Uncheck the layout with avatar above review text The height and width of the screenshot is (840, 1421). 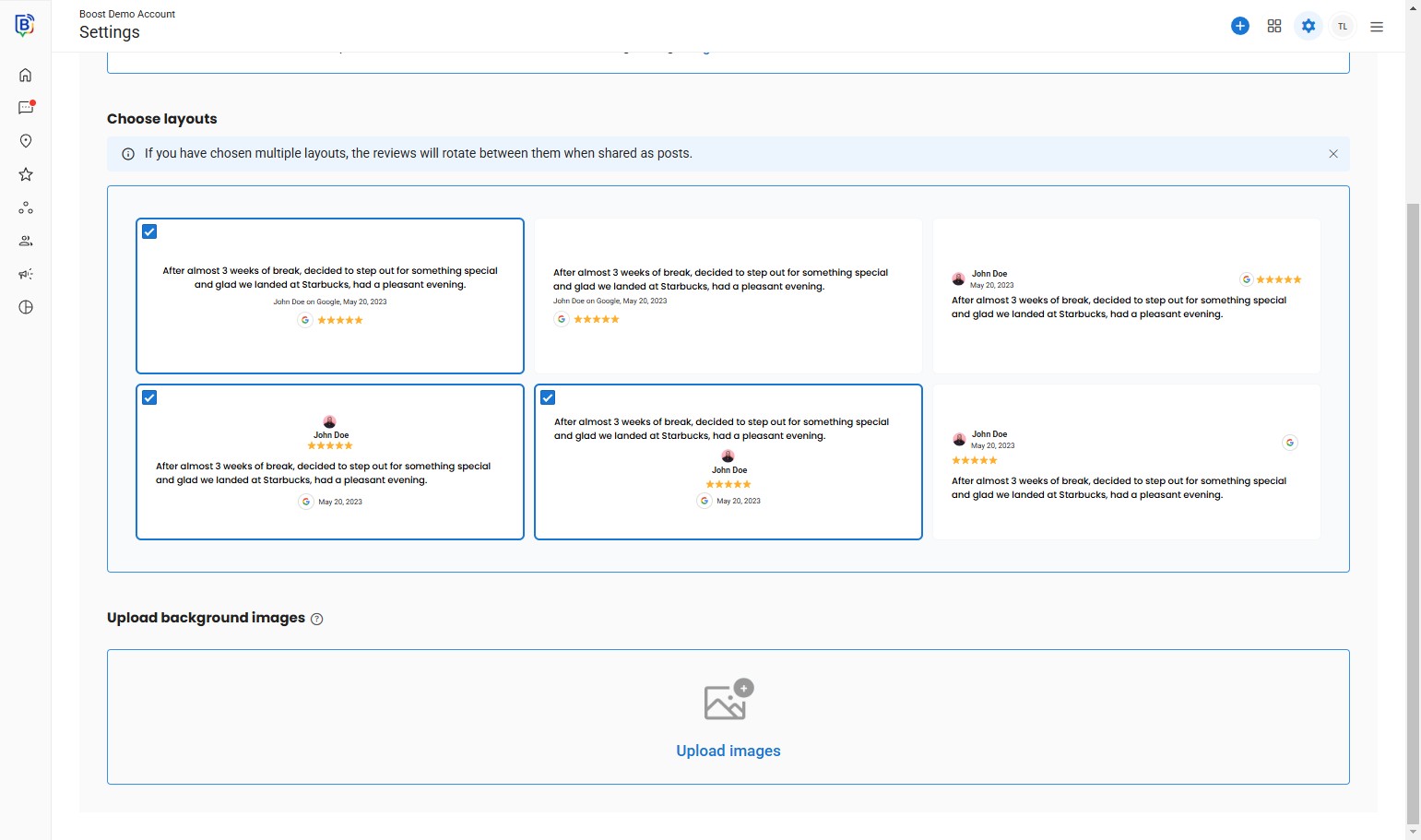[149, 397]
